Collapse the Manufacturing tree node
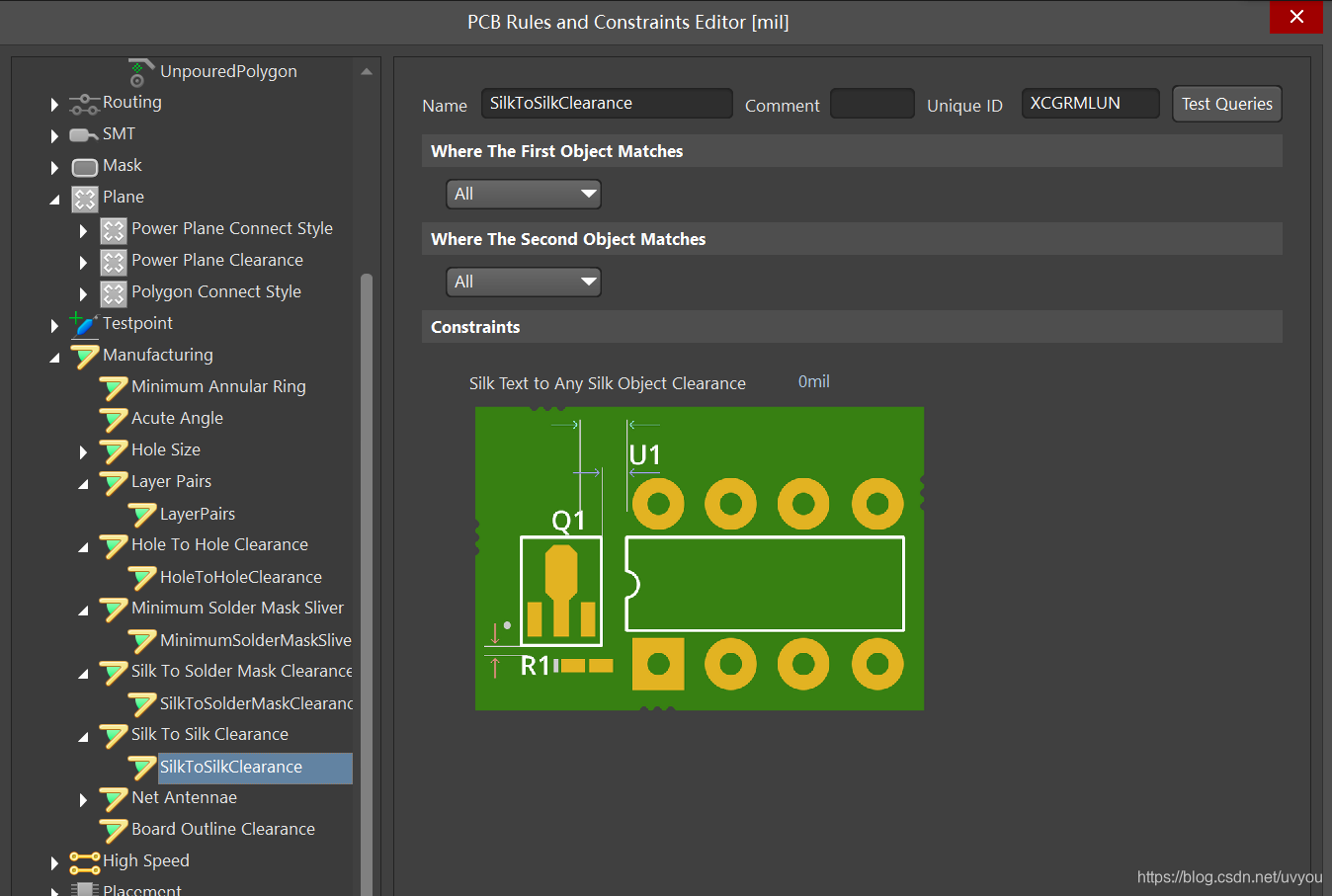This screenshot has height=896, width=1332. click(x=54, y=358)
